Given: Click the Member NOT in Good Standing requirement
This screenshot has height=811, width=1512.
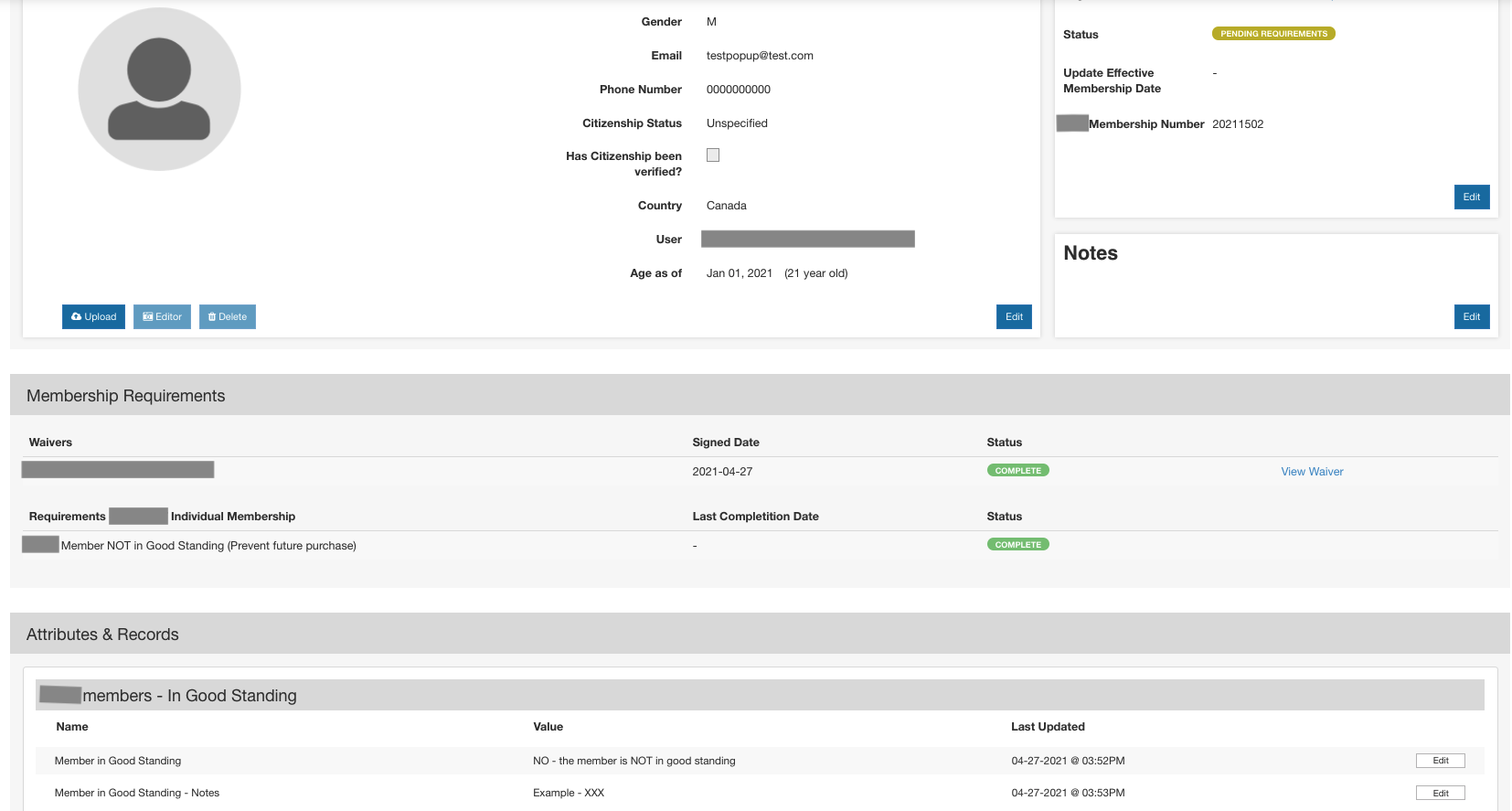Looking at the screenshot, I should (208, 546).
